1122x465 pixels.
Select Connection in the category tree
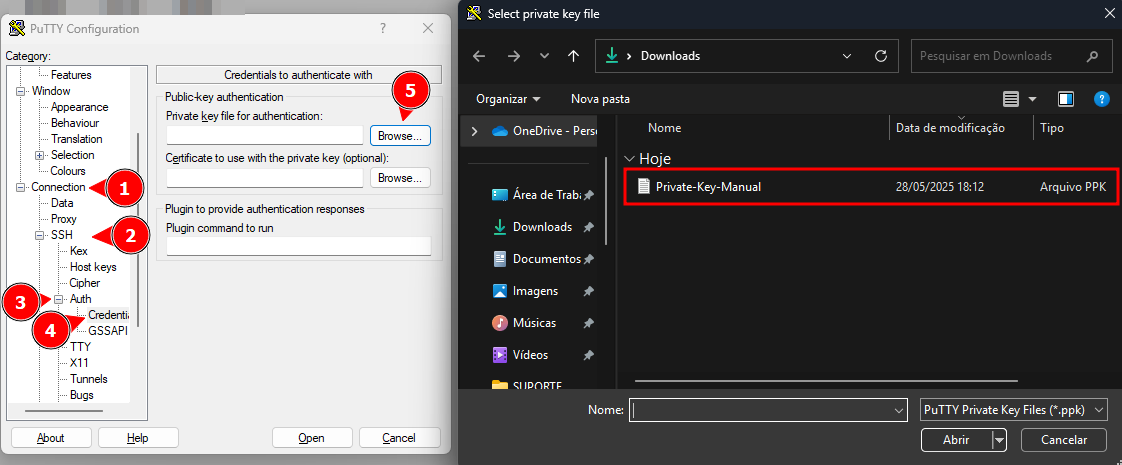pos(58,187)
